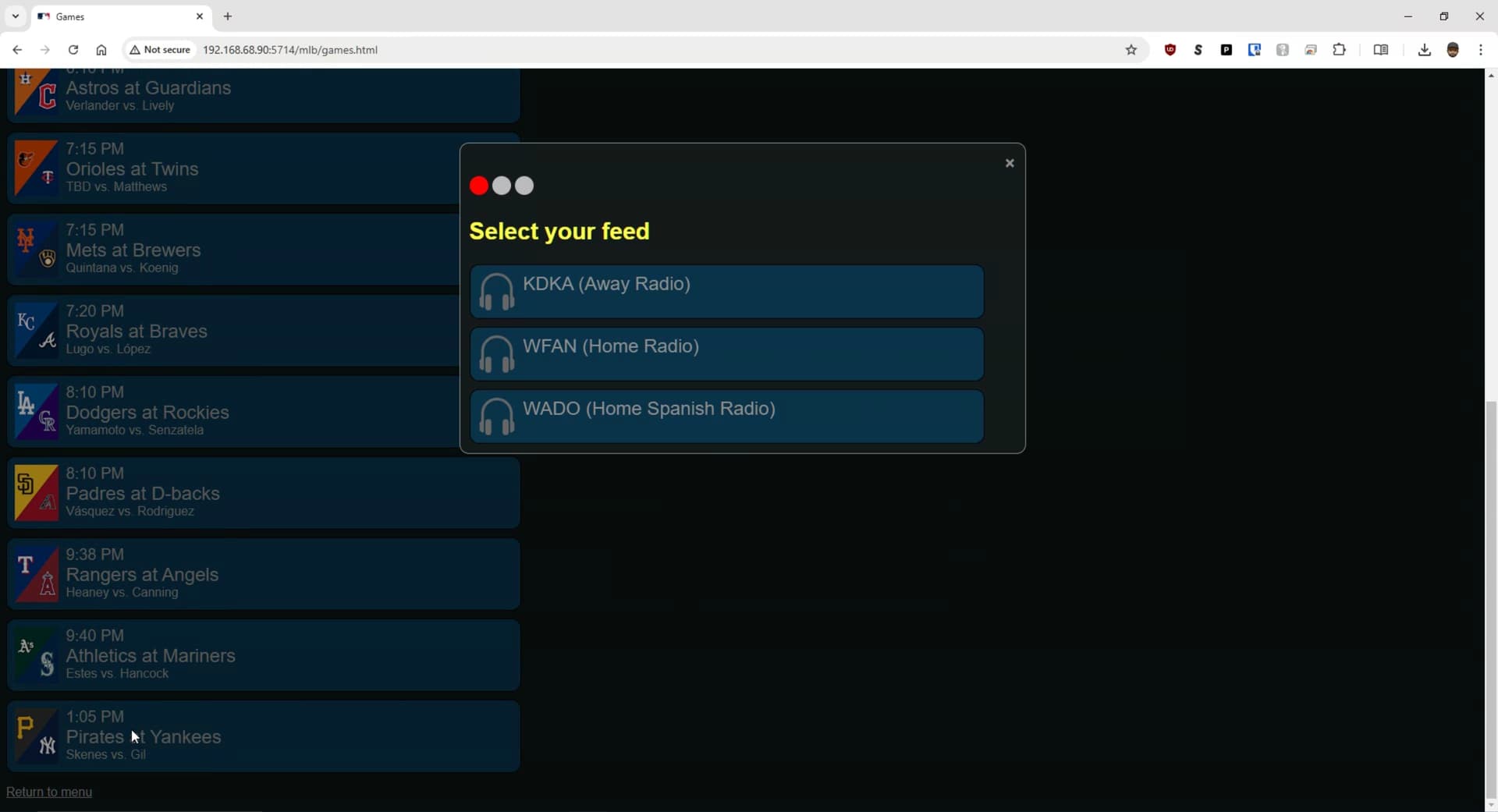The width and height of the screenshot is (1498, 812).
Task: Bookmark this page with the star icon
Action: (1131, 50)
